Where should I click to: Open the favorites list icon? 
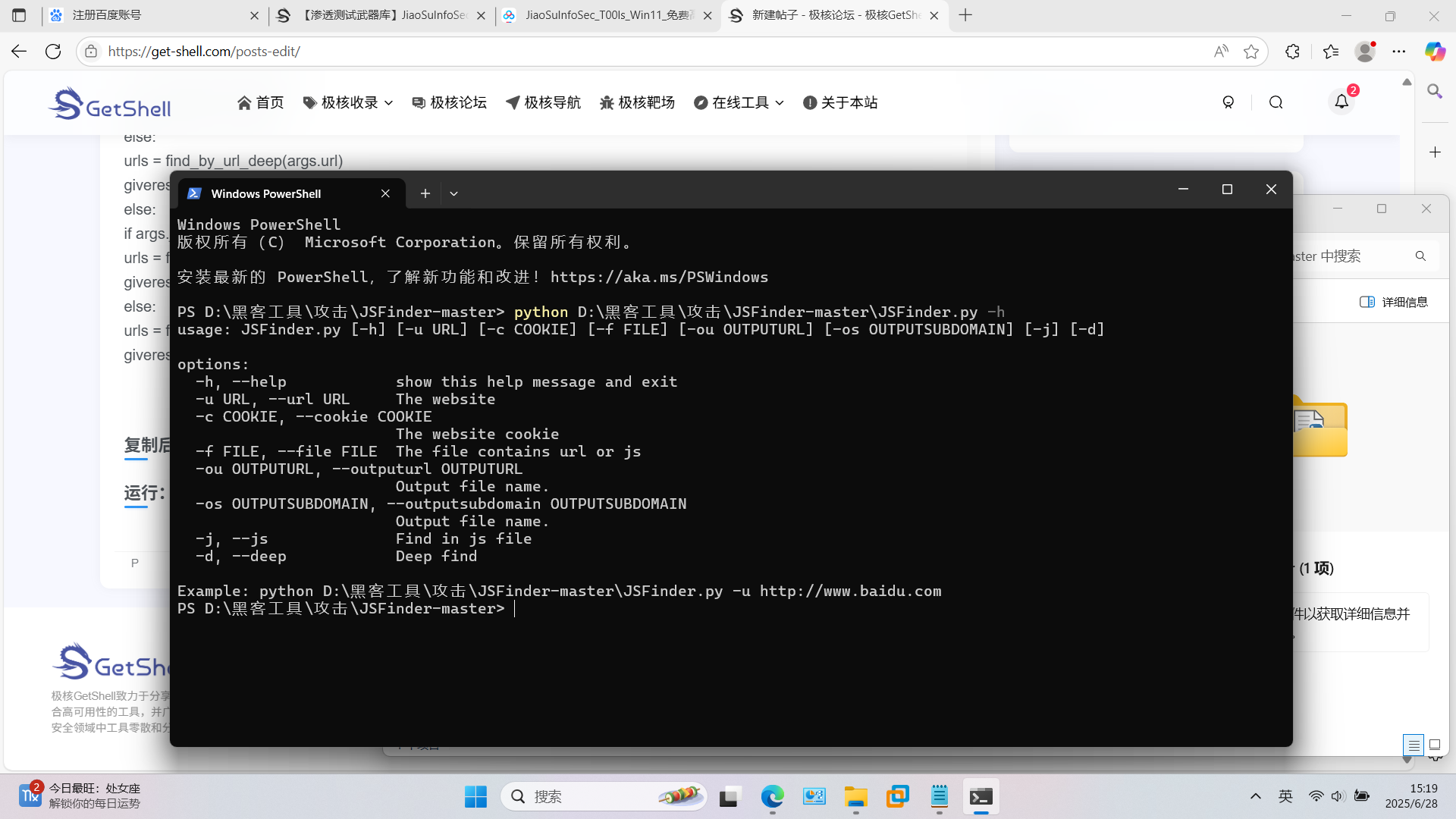point(1330,51)
